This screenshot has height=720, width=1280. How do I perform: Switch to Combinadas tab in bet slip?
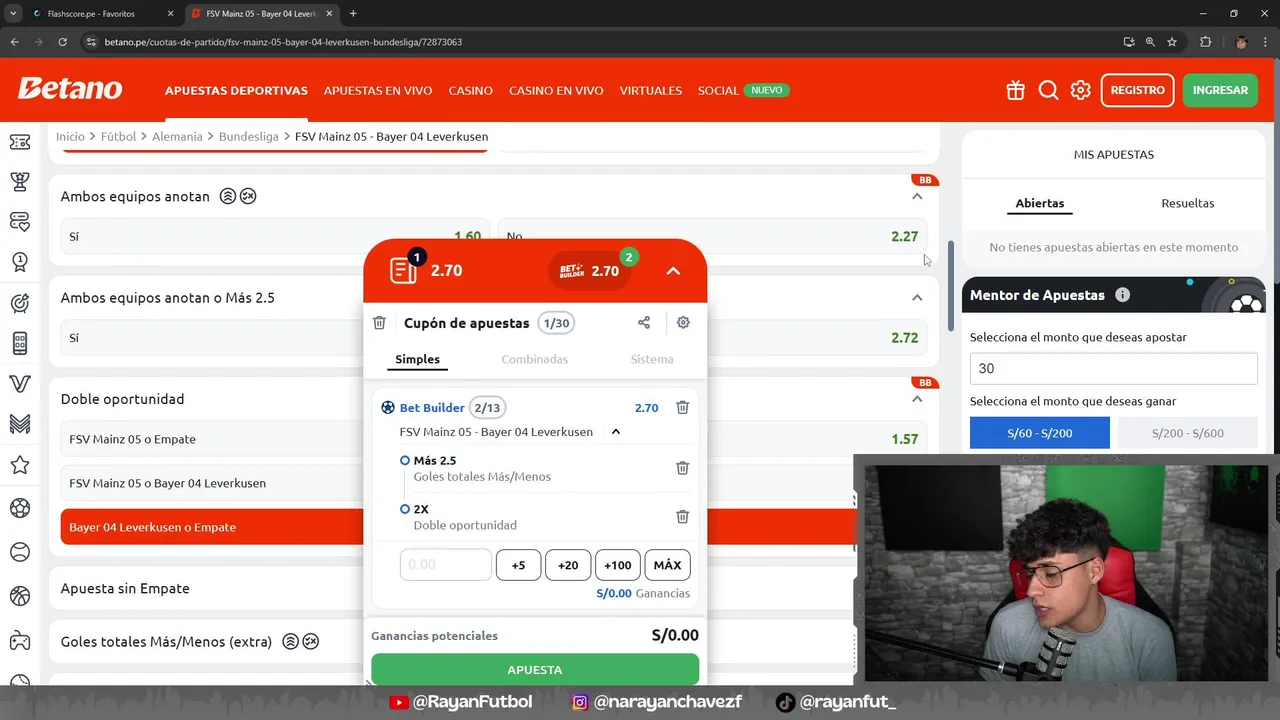click(x=535, y=359)
